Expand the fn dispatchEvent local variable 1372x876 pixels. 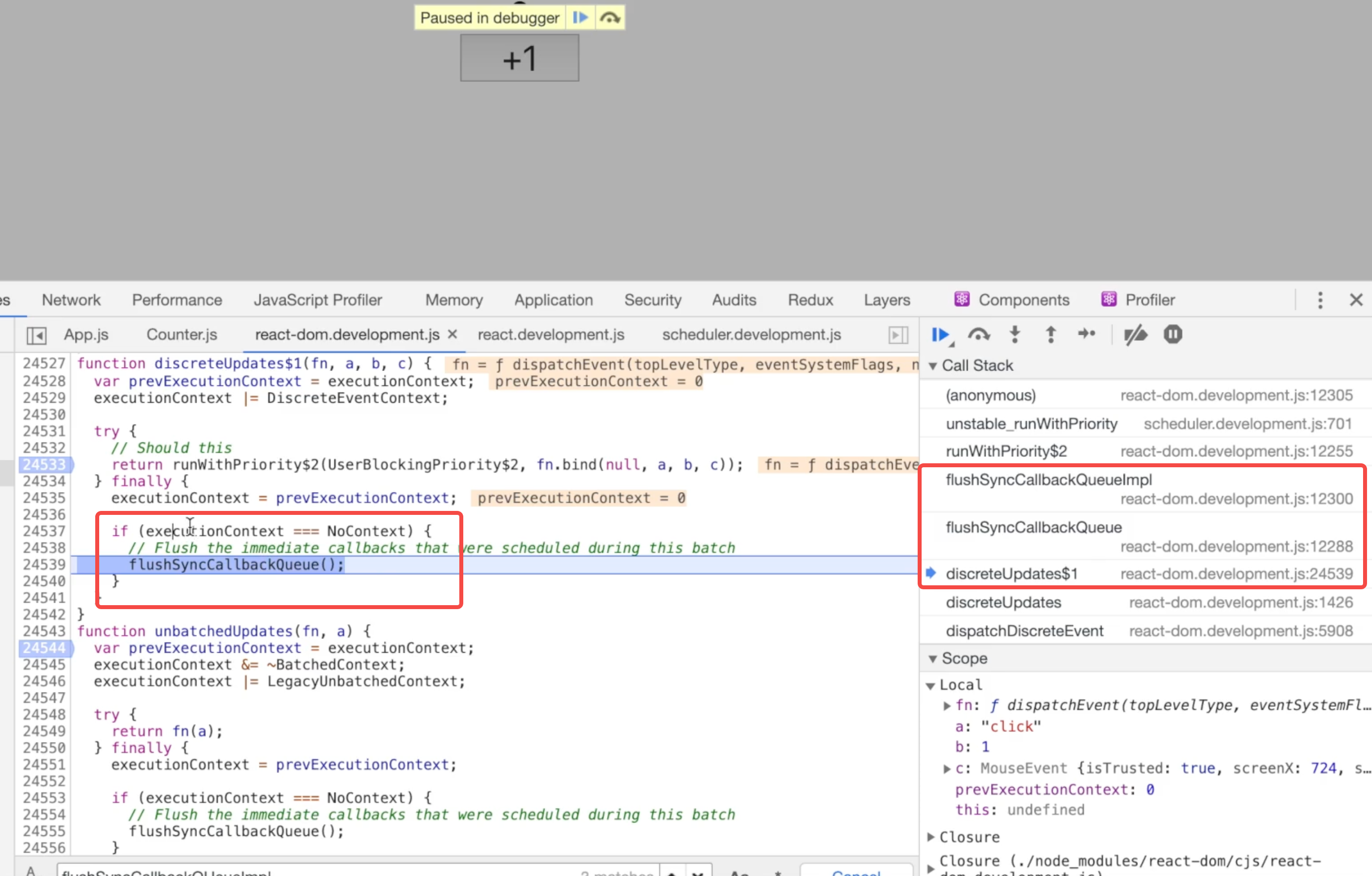coord(946,705)
